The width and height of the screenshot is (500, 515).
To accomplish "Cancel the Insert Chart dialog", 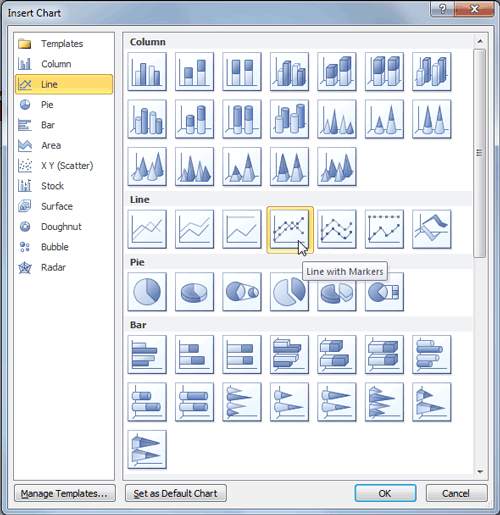I will tap(456, 493).
